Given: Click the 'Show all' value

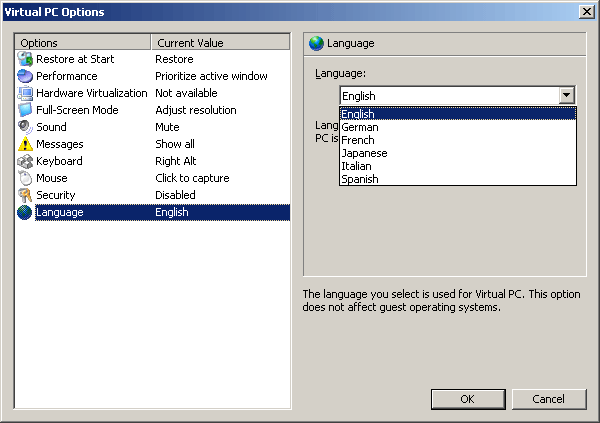Looking at the screenshot, I should [x=175, y=144].
